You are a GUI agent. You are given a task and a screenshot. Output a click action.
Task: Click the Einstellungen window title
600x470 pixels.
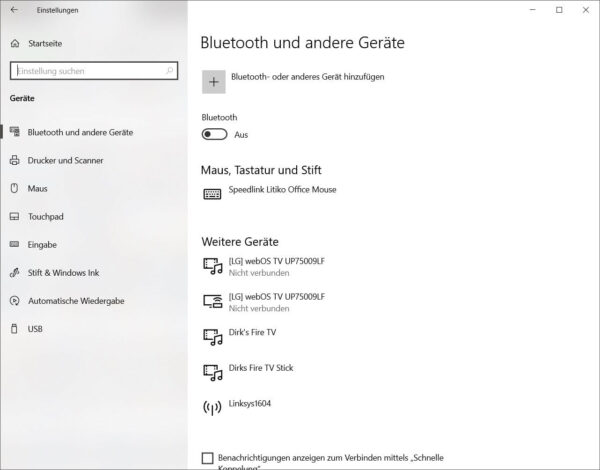tap(57, 10)
